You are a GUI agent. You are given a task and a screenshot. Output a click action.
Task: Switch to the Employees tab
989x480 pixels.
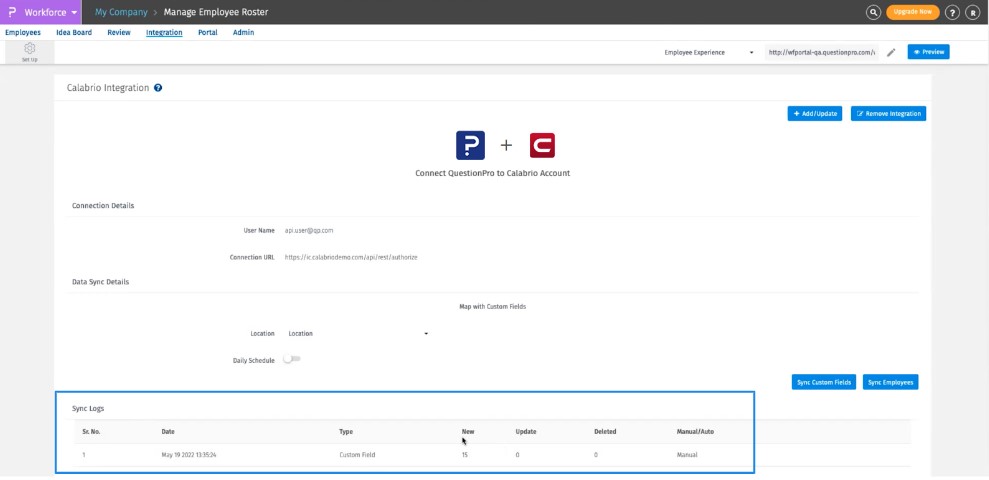[23, 32]
